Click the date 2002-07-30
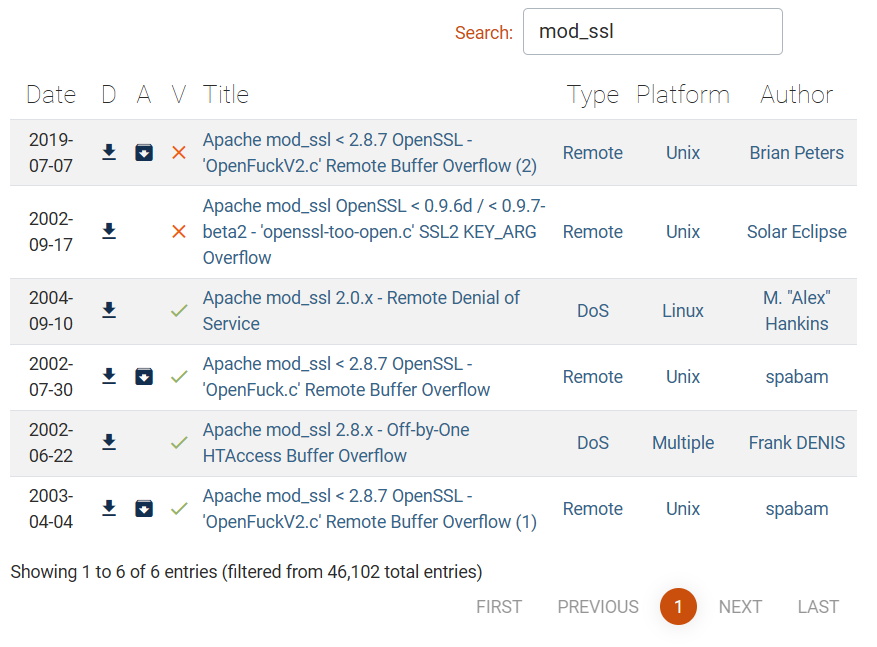877x647 pixels. click(x=51, y=376)
